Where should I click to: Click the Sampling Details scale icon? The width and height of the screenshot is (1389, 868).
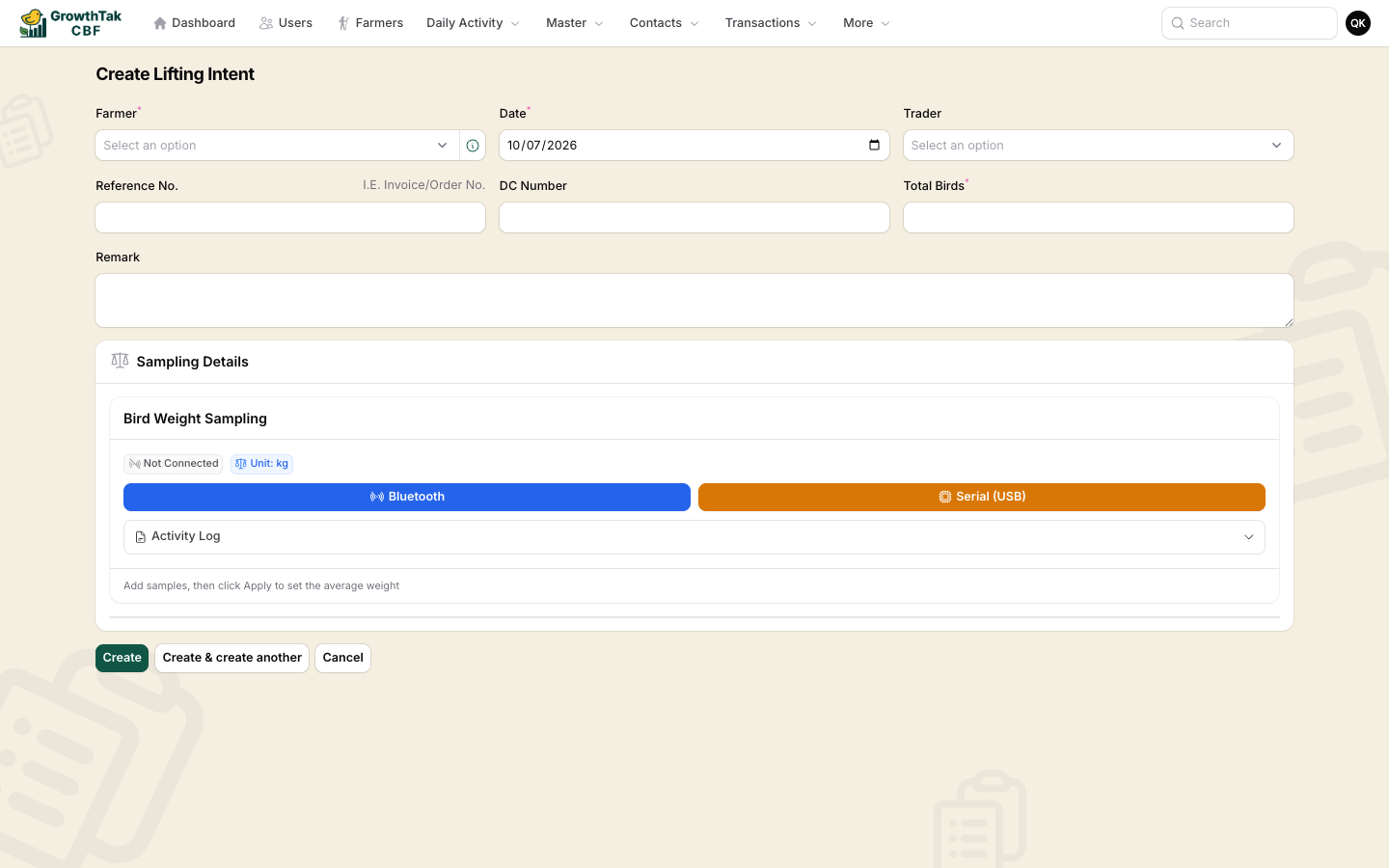120,361
